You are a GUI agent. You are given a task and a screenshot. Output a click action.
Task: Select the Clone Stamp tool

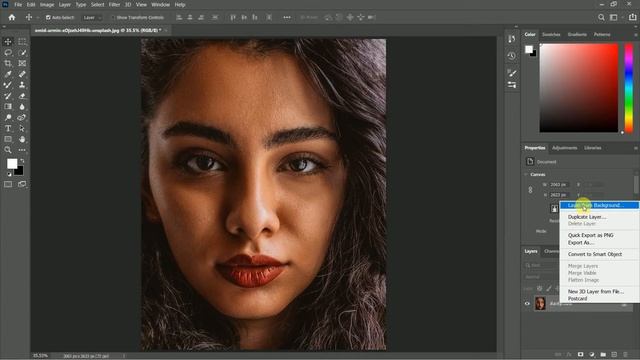pos(22,85)
